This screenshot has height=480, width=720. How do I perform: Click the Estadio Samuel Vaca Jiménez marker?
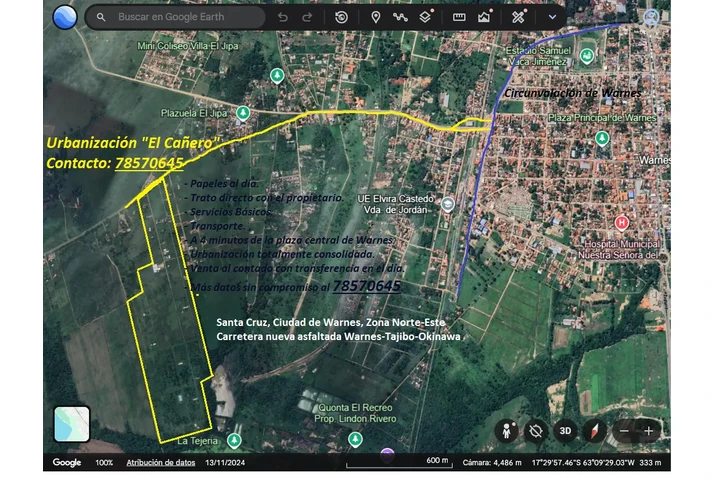587,56
